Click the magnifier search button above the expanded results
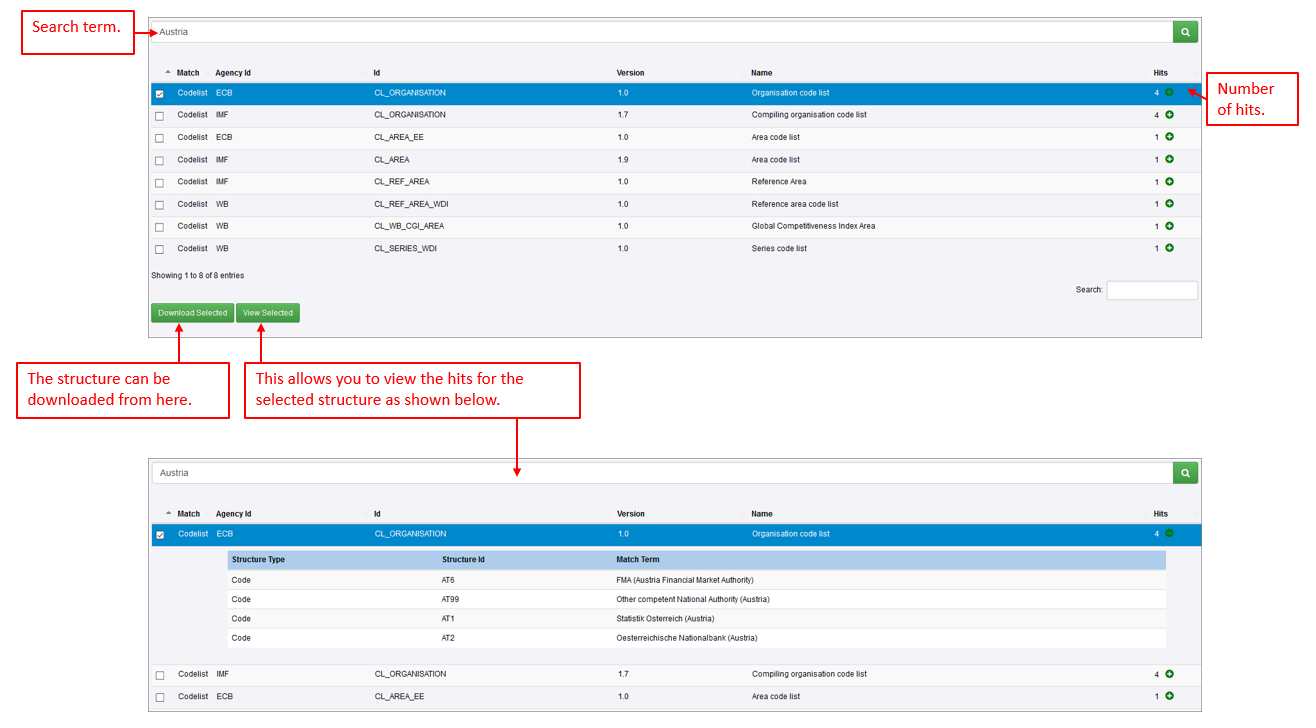Image resolution: width=1316 pixels, height=728 pixels. [1184, 473]
